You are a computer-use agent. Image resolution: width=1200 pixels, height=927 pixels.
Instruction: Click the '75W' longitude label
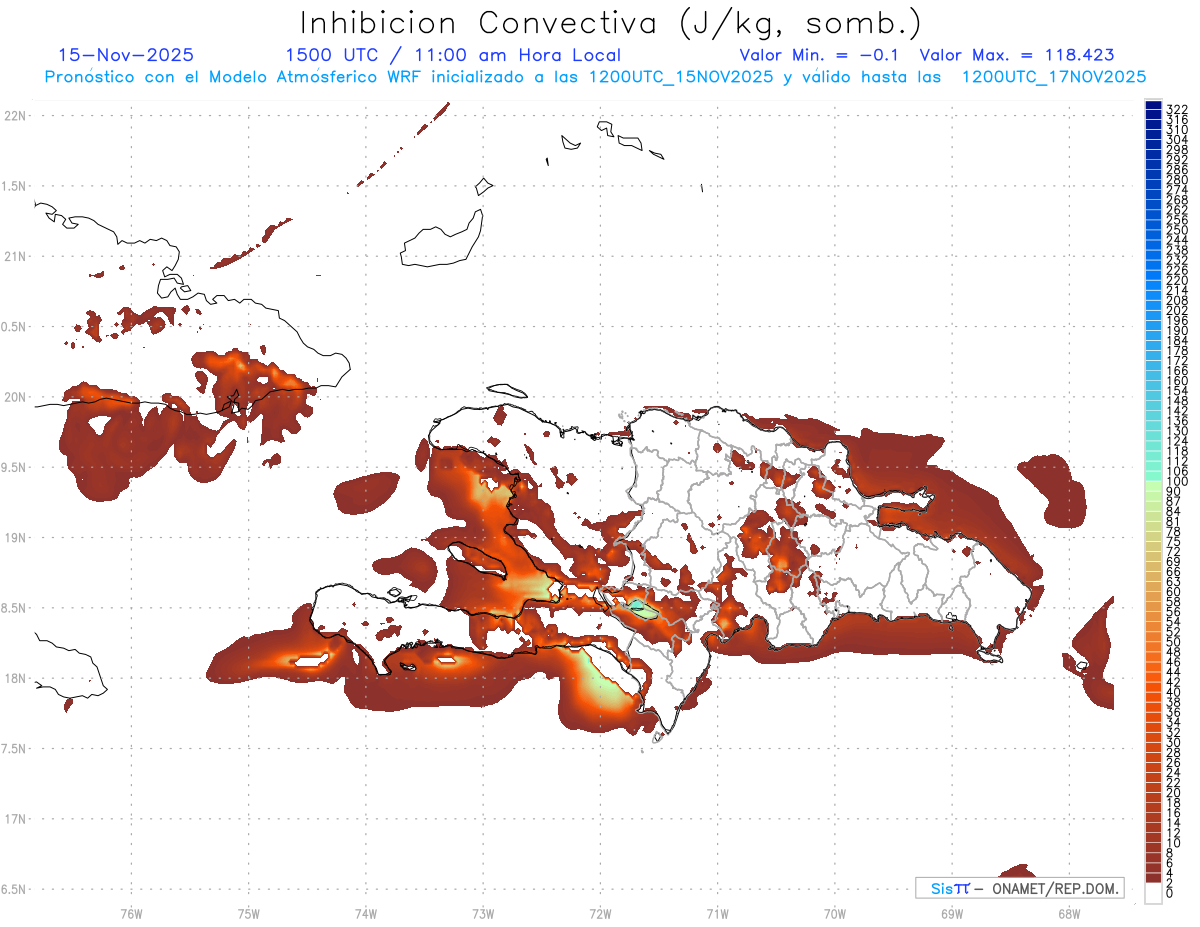(249, 912)
